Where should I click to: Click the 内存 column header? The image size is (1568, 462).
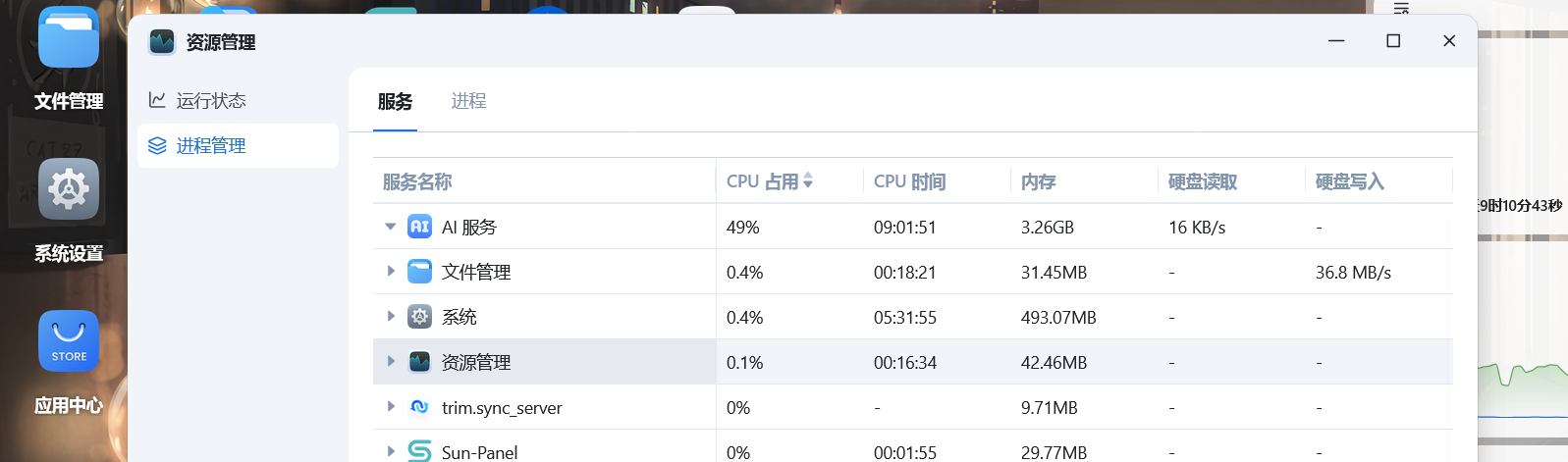pyautogui.click(x=1038, y=181)
